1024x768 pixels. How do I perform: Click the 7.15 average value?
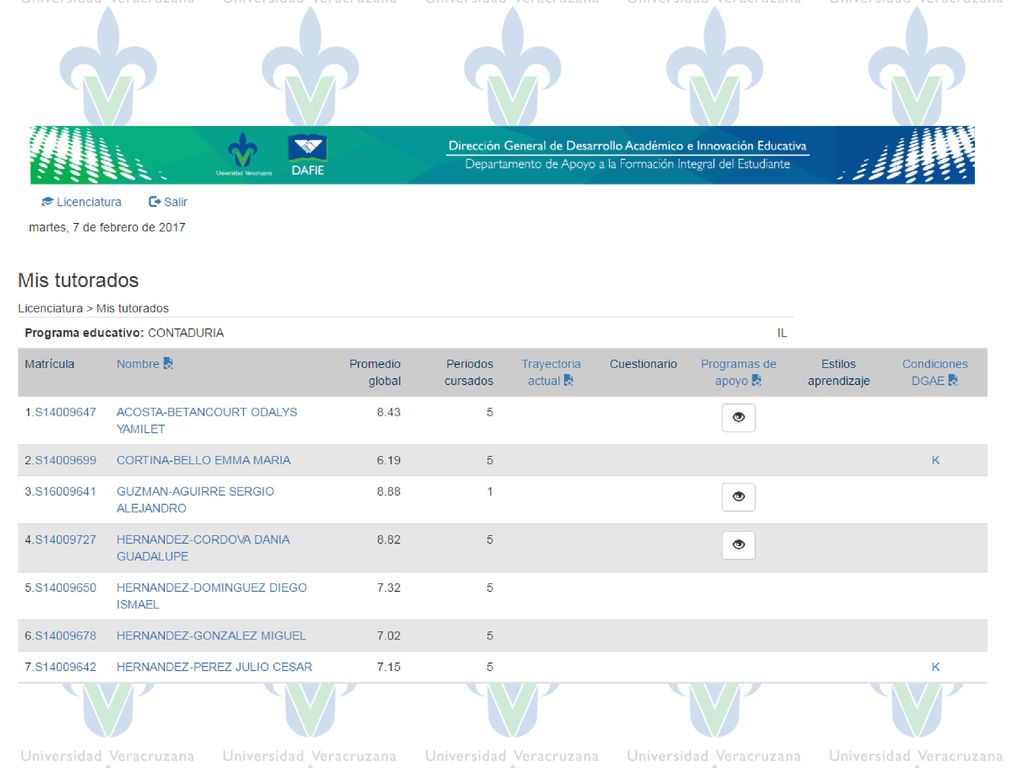[389, 667]
